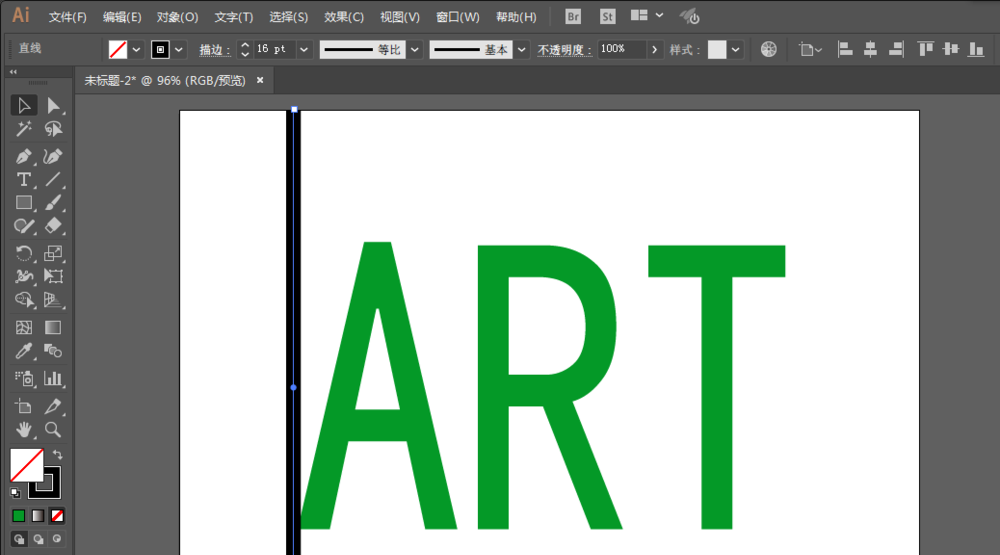This screenshot has height=555, width=1000.
Task: Select the Direct Selection tool
Action: coord(53,105)
